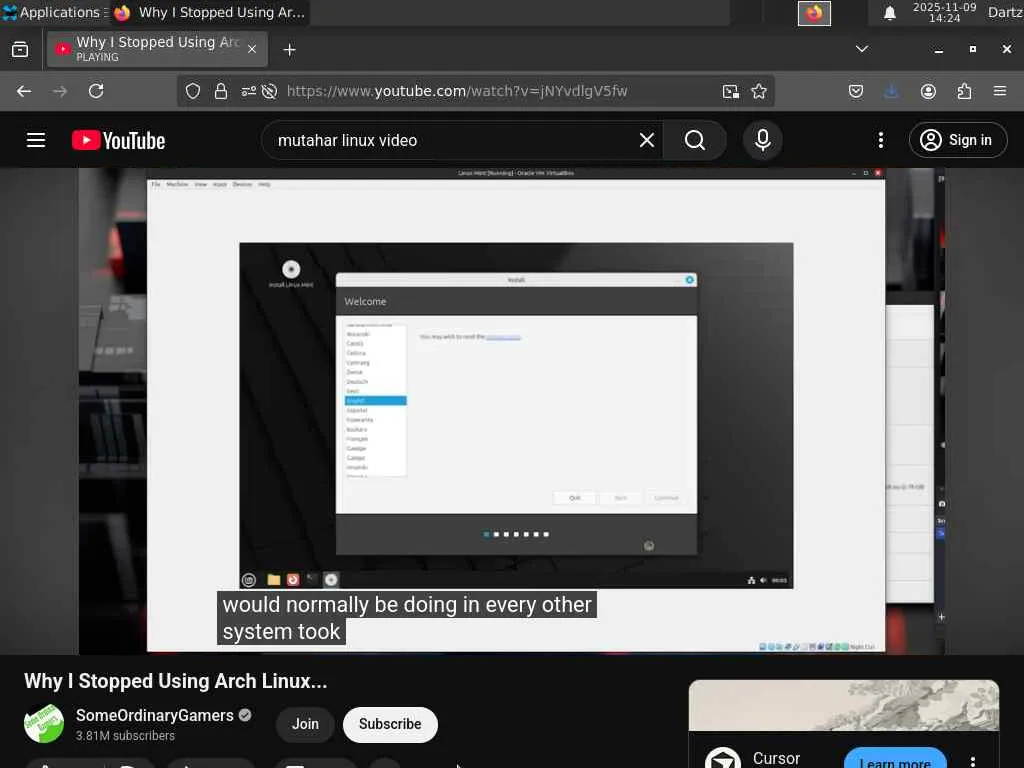Screen dimensions: 1024x768
Task: Open a new tab with plus button
Action: coord(289,50)
